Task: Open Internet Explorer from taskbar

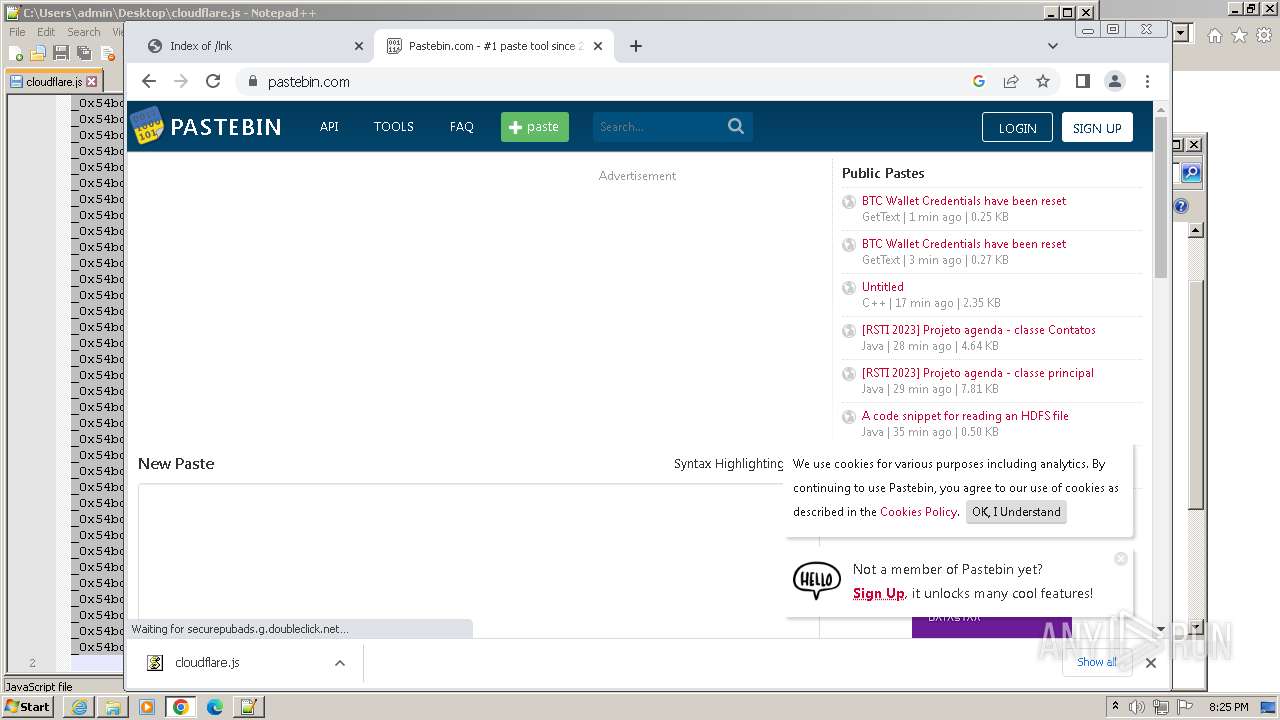Action: point(79,707)
